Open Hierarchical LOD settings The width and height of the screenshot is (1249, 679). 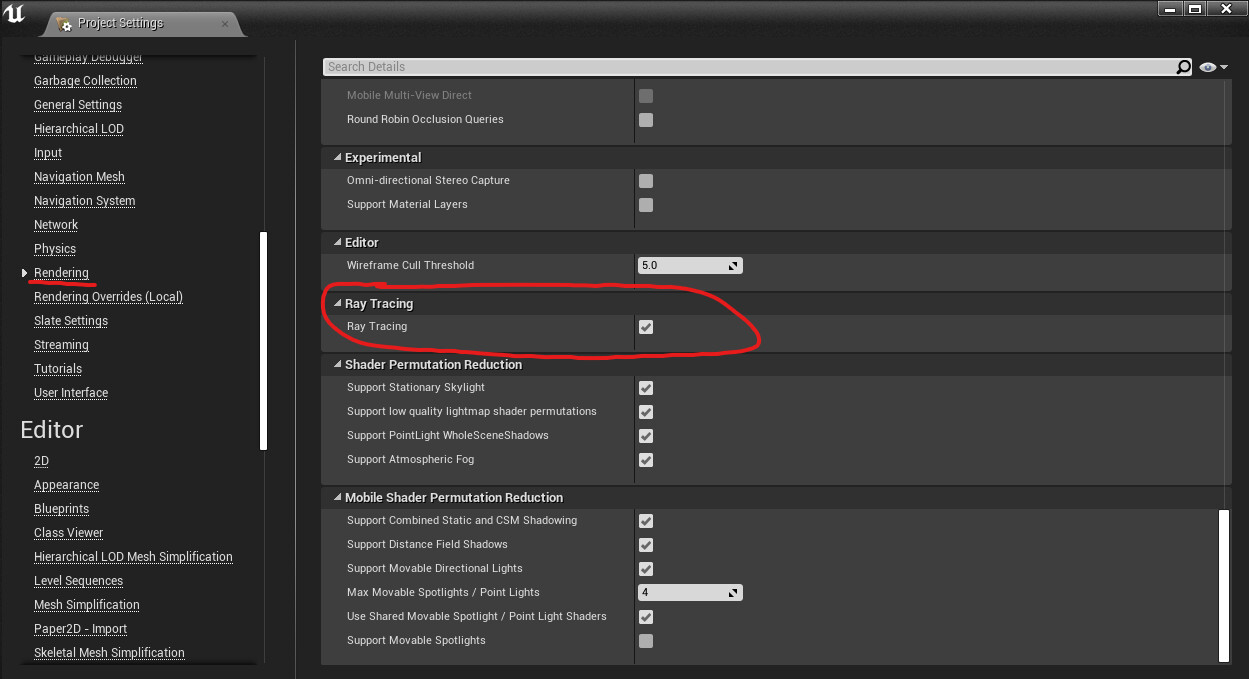pos(79,129)
